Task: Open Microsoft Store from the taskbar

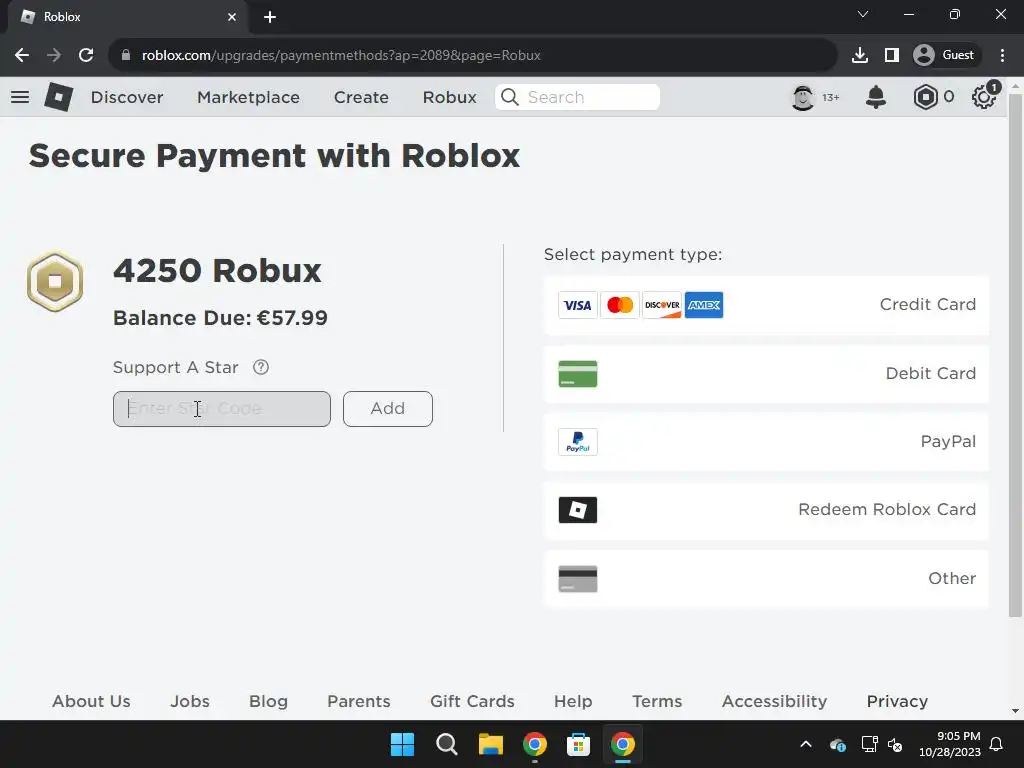Action: click(x=578, y=744)
